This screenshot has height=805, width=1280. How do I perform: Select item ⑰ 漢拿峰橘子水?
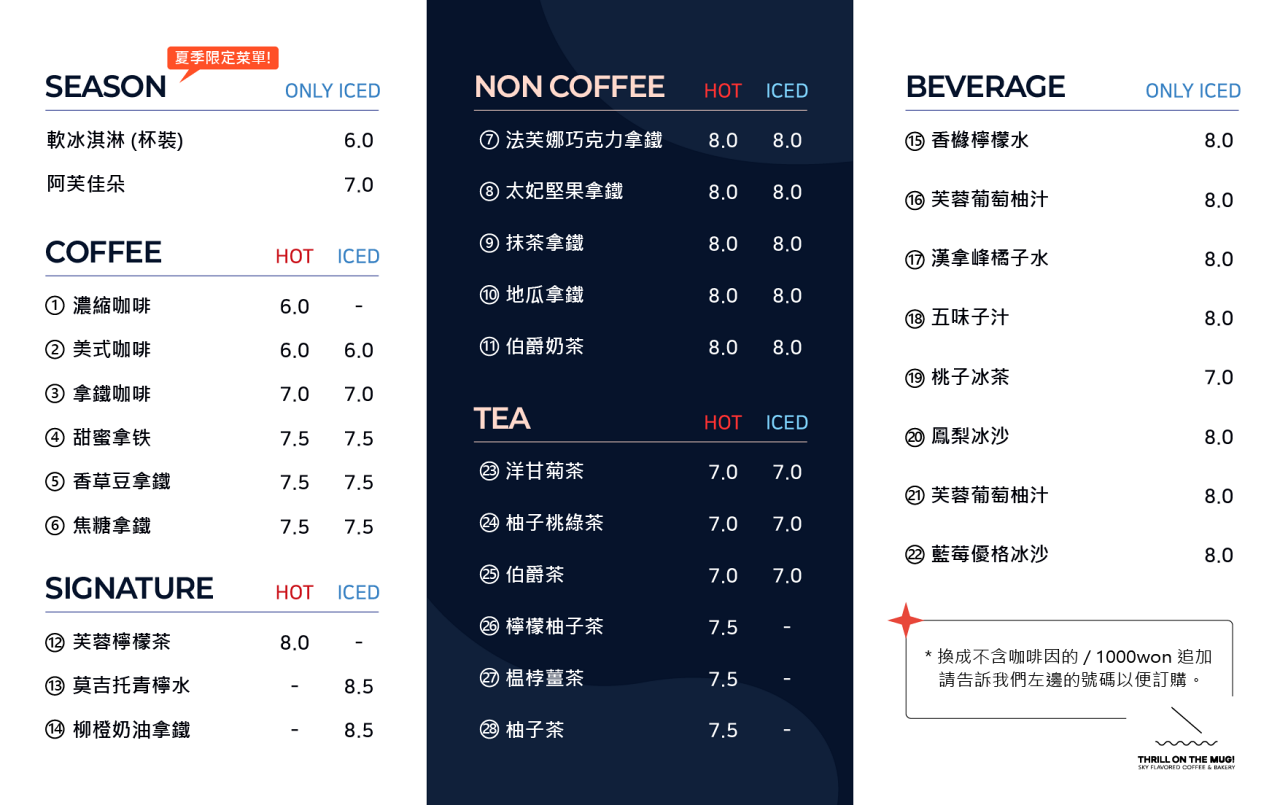pos(977,259)
